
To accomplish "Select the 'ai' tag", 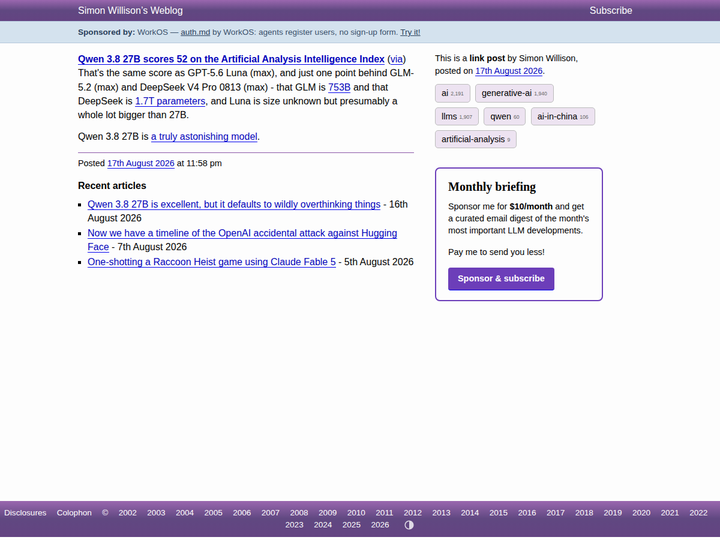I will 452,93.
